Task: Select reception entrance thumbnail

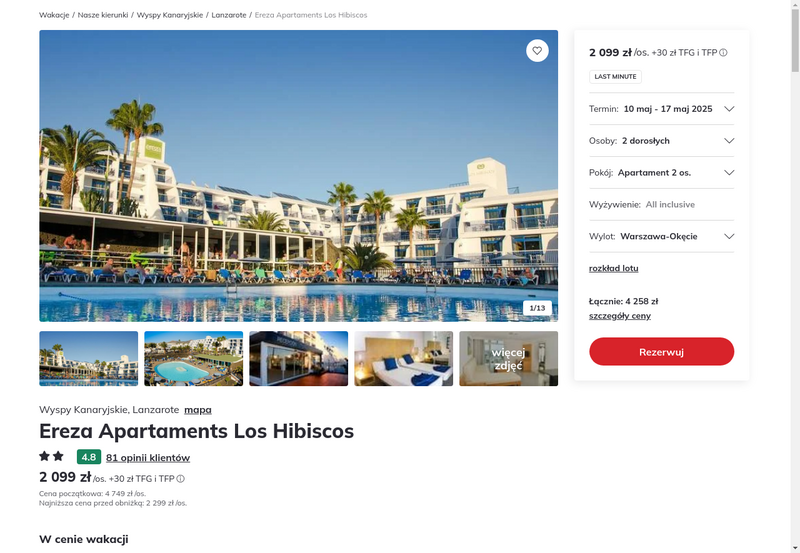Action: [298, 359]
